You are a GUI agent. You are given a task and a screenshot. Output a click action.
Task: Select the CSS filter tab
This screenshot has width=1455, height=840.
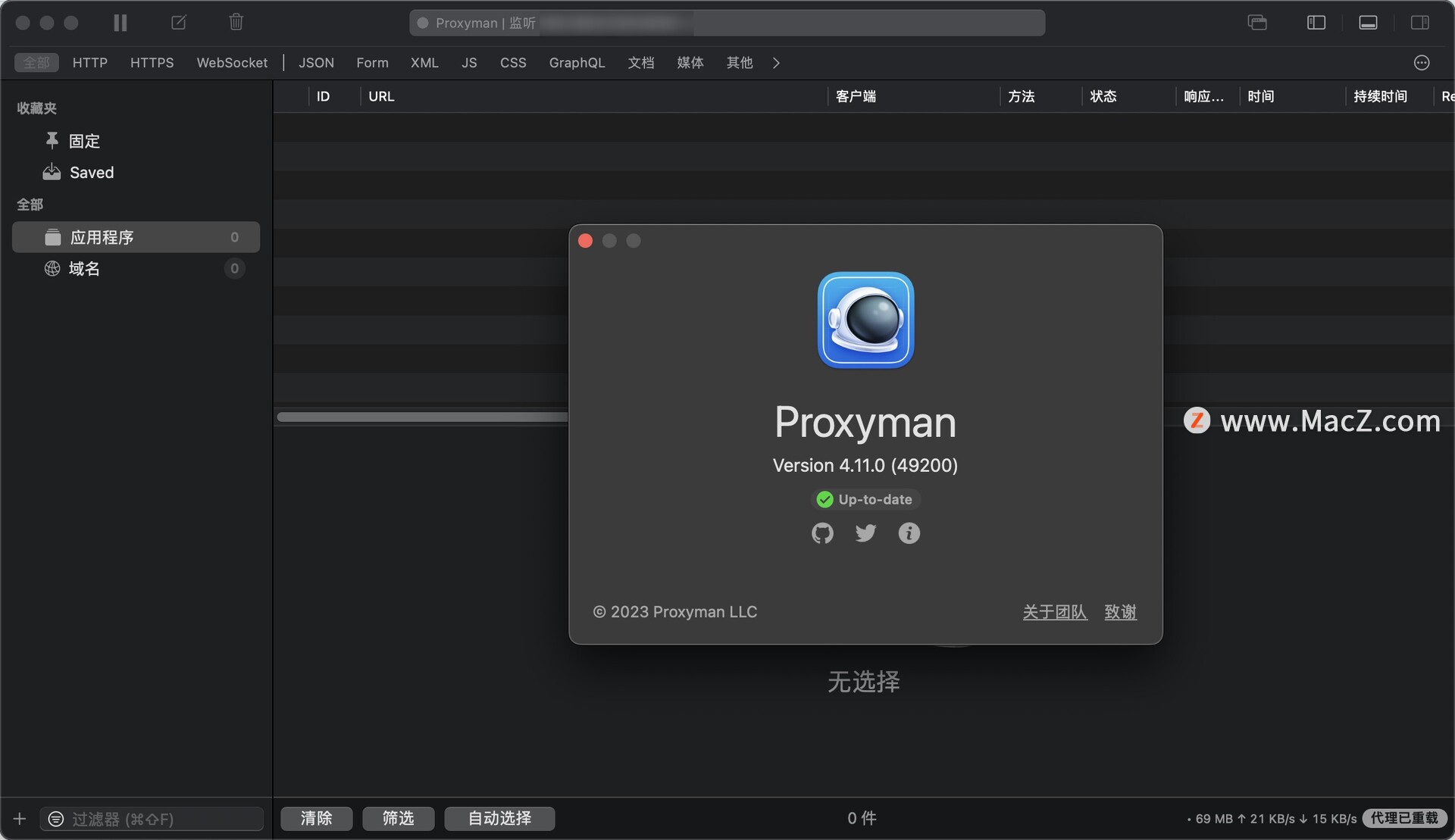point(513,62)
